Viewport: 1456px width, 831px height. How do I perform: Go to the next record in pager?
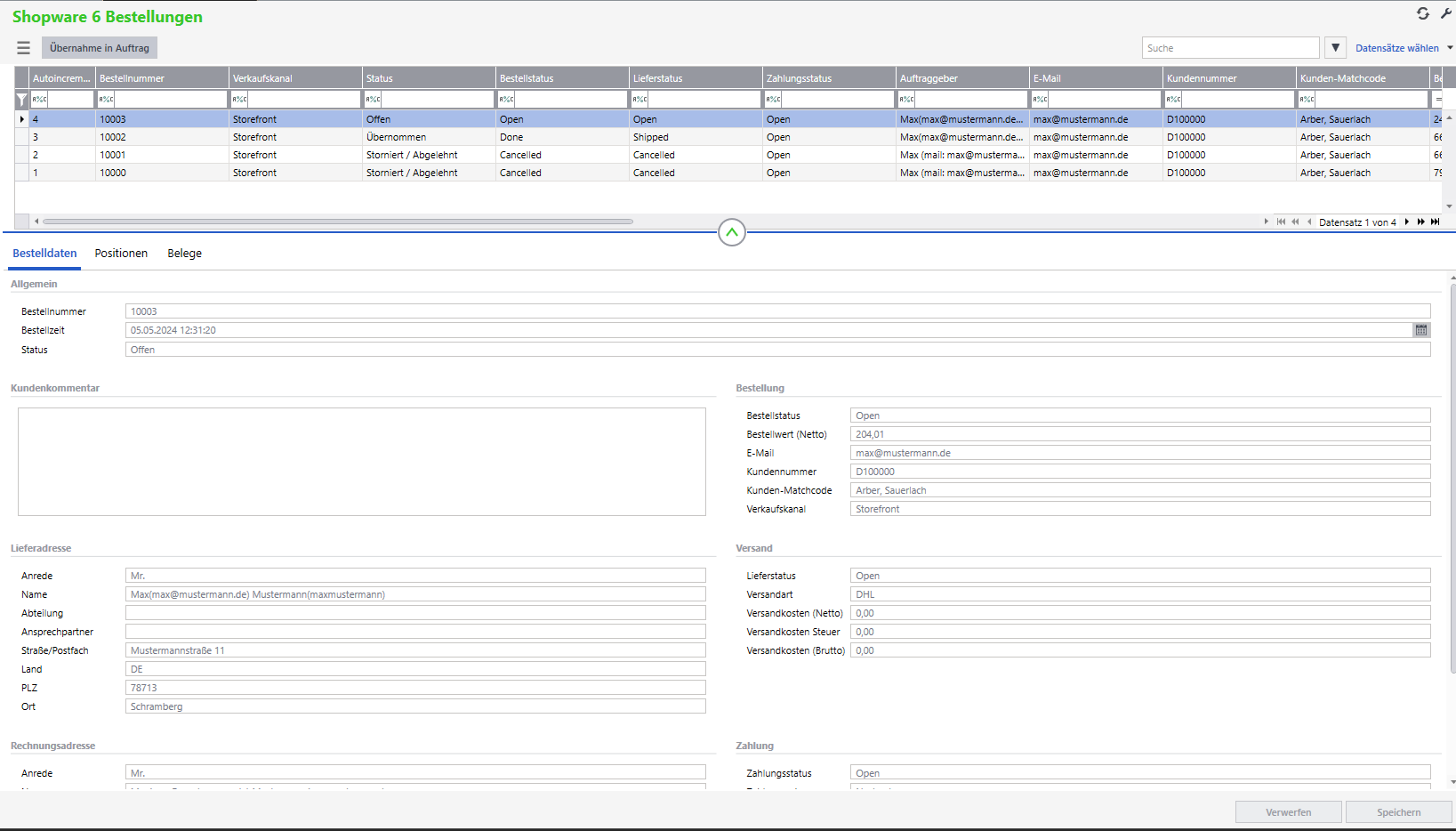[x=1406, y=222]
